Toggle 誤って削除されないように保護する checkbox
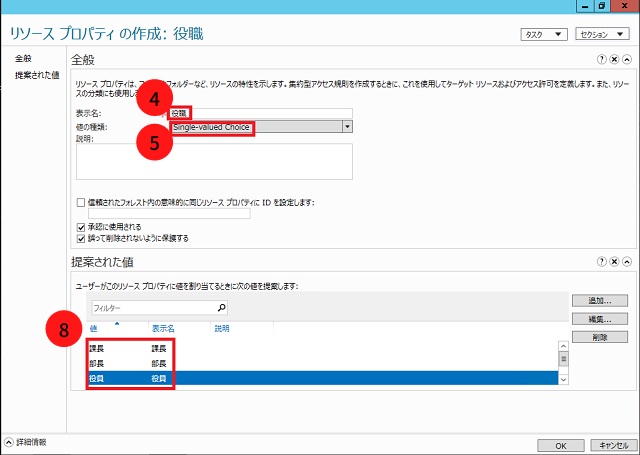Viewport: 640px width, 455px height. coord(81,238)
